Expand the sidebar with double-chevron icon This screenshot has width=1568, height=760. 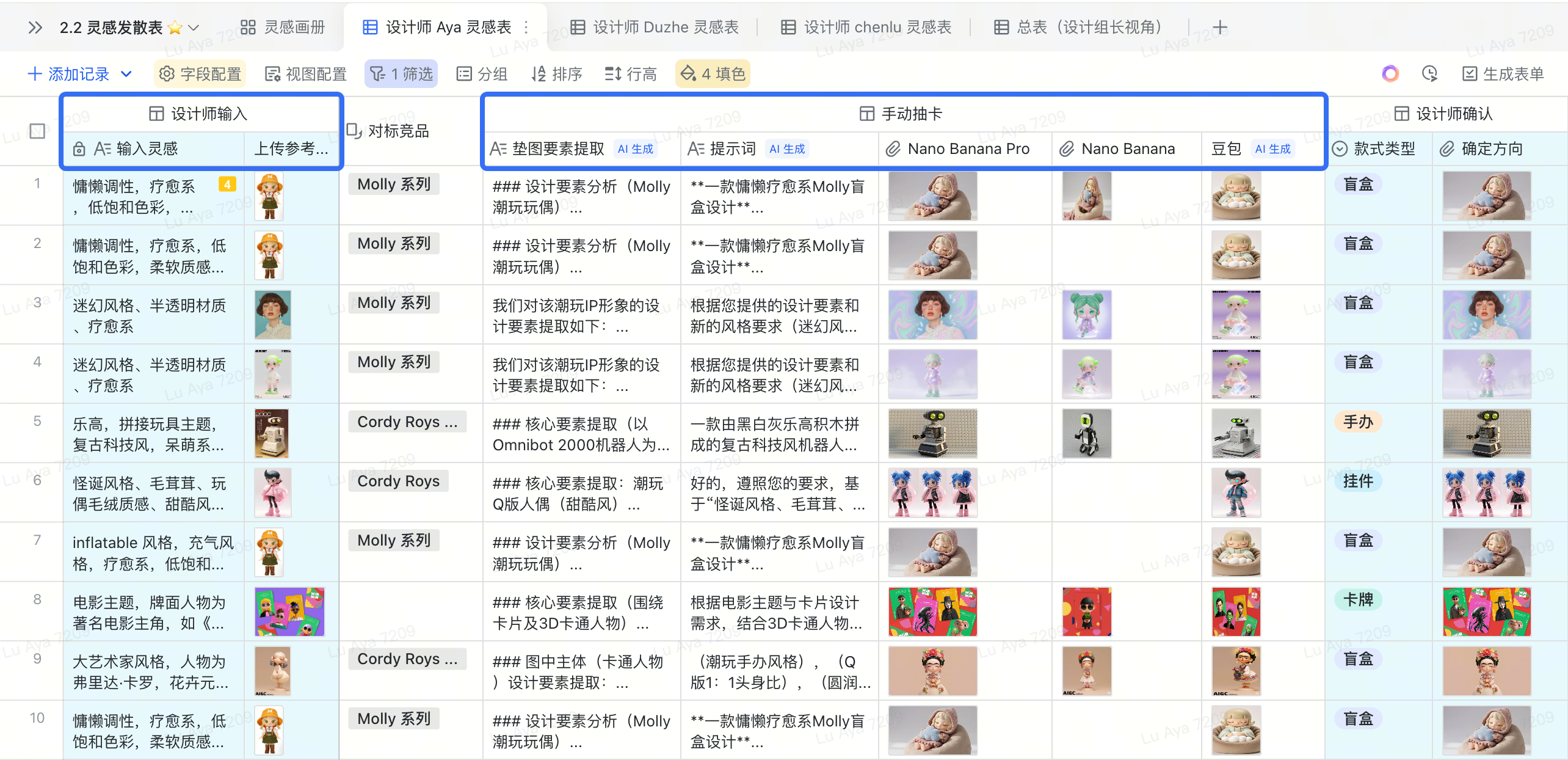pos(35,27)
